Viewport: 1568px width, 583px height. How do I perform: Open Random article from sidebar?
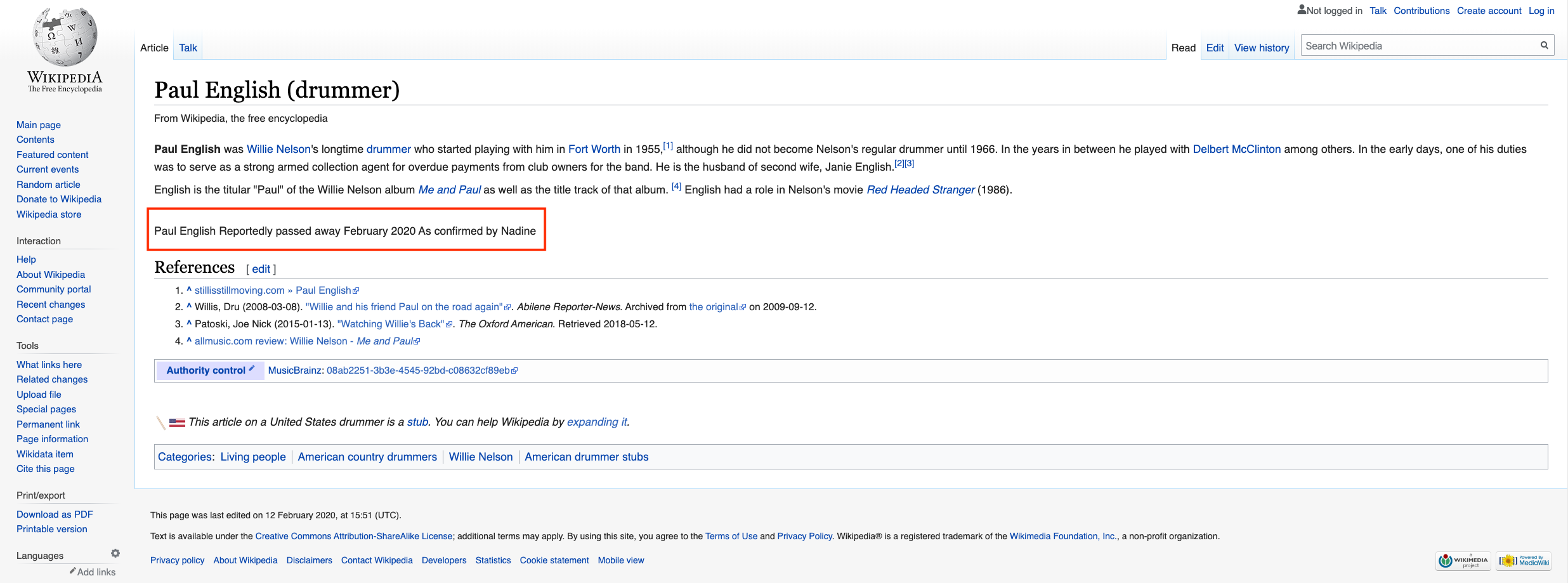(48, 185)
